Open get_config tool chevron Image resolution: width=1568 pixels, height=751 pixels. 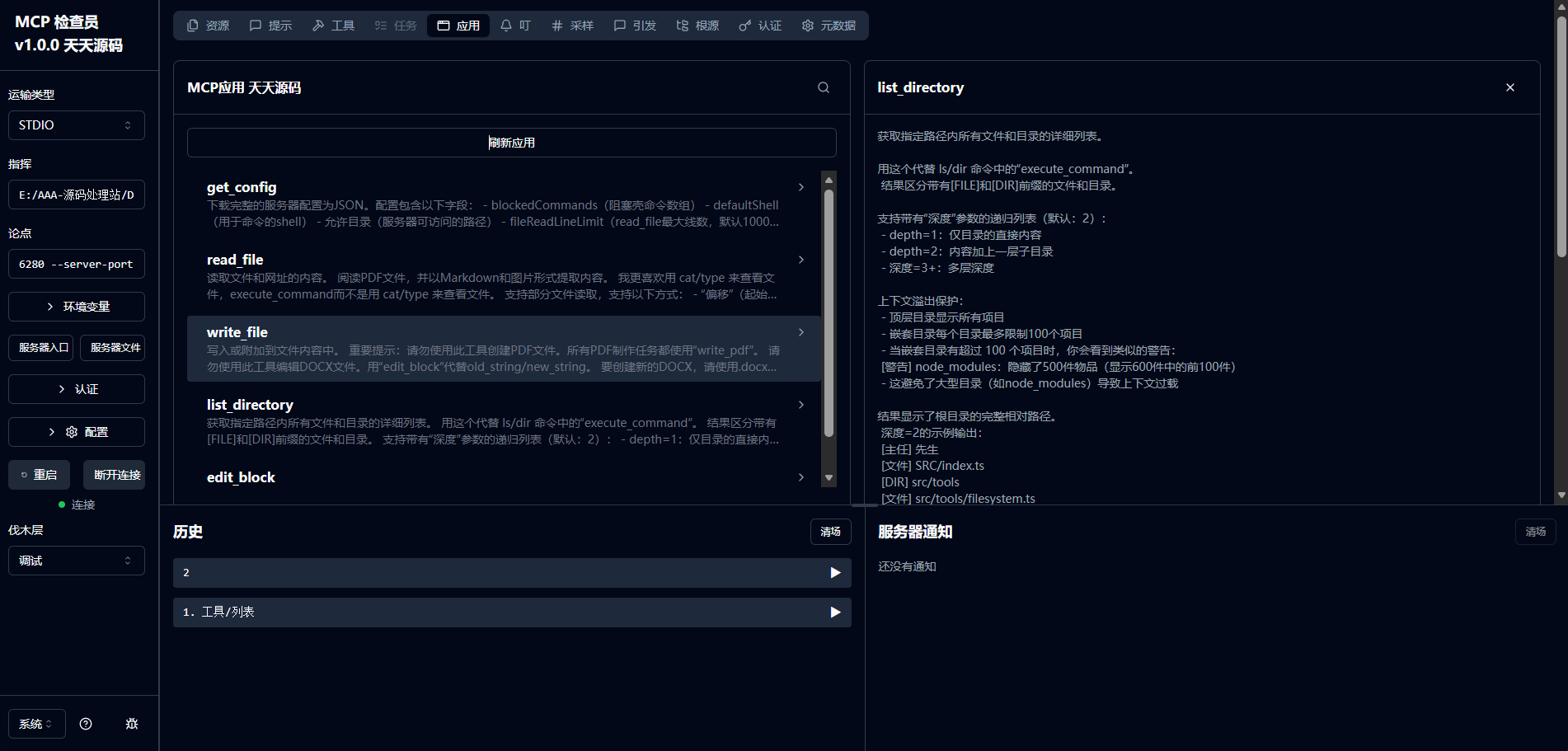(x=800, y=187)
